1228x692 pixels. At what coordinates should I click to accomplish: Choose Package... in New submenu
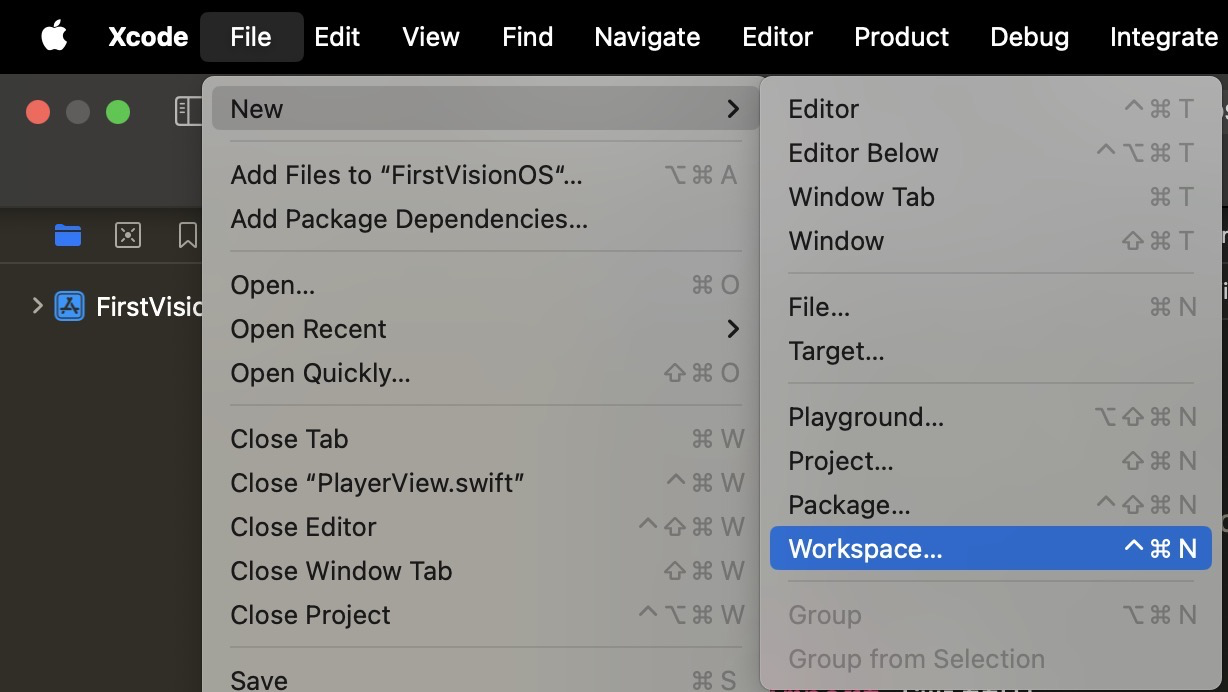(x=991, y=505)
